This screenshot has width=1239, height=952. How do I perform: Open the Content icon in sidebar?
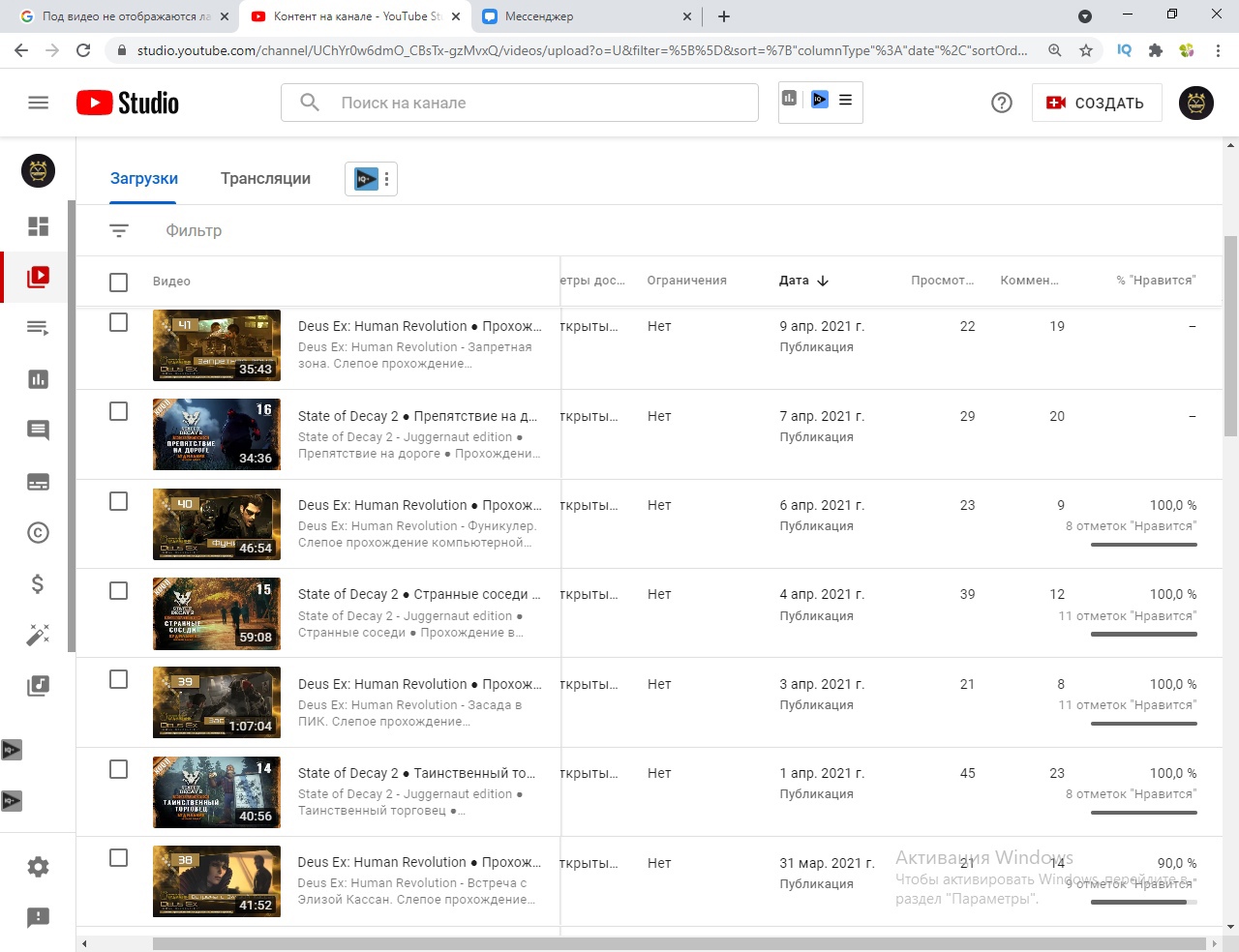pyautogui.click(x=39, y=277)
